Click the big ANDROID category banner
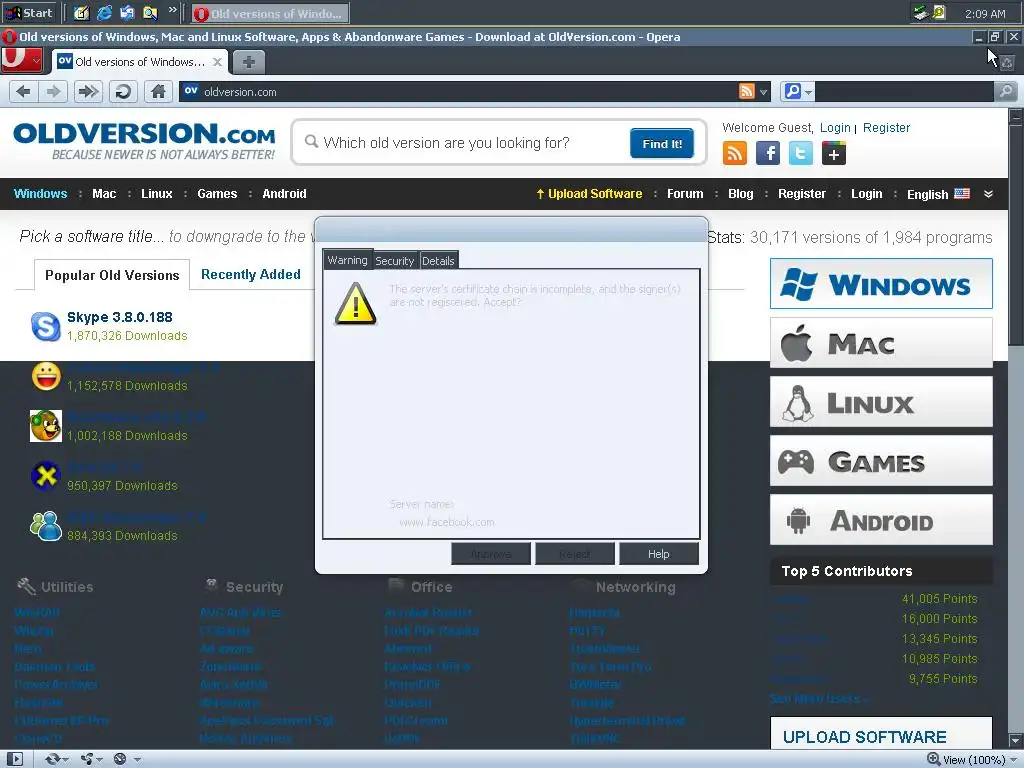Image resolution: width=1024 pixels, height=768 pixels. (x=881, y=520)
